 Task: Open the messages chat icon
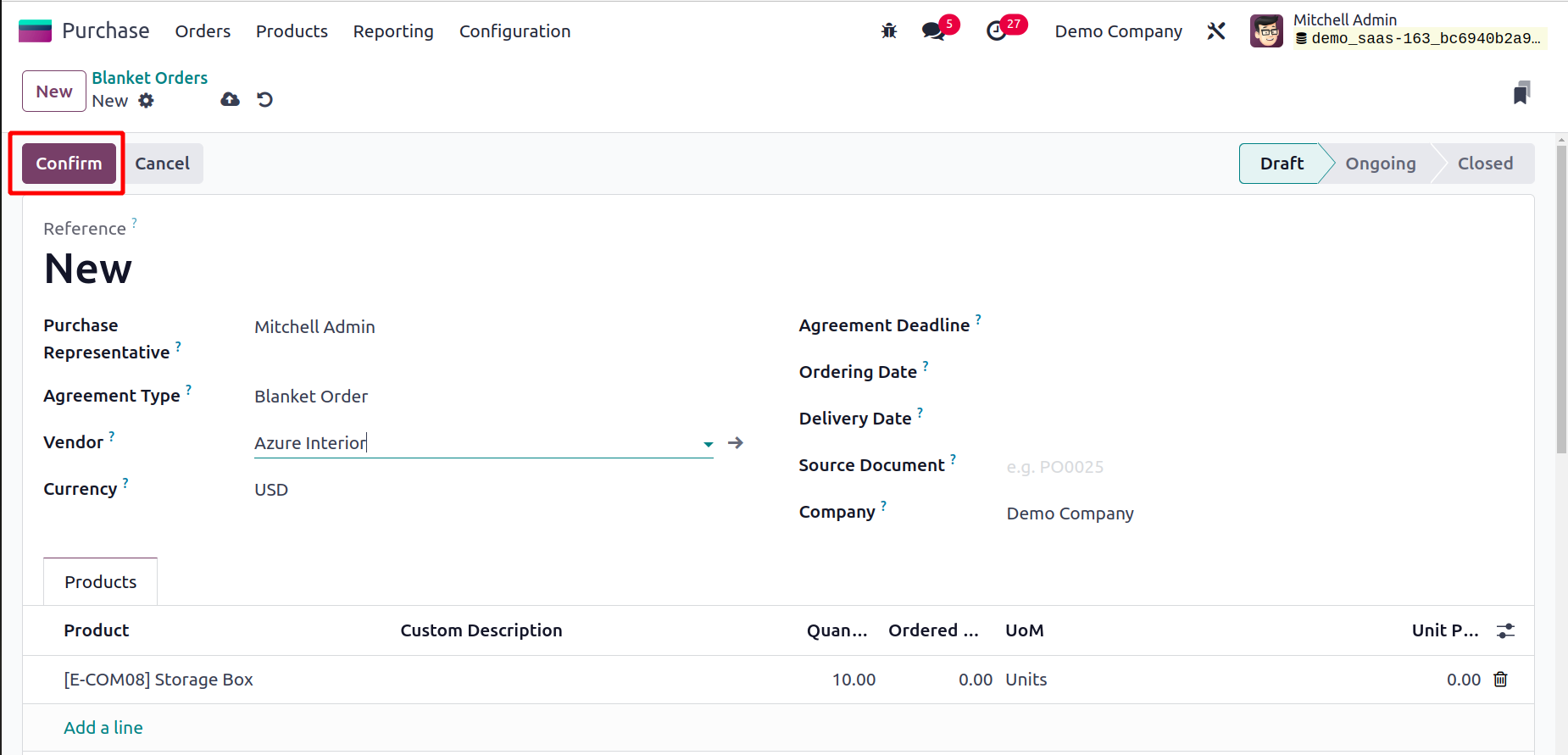[933, 31]
